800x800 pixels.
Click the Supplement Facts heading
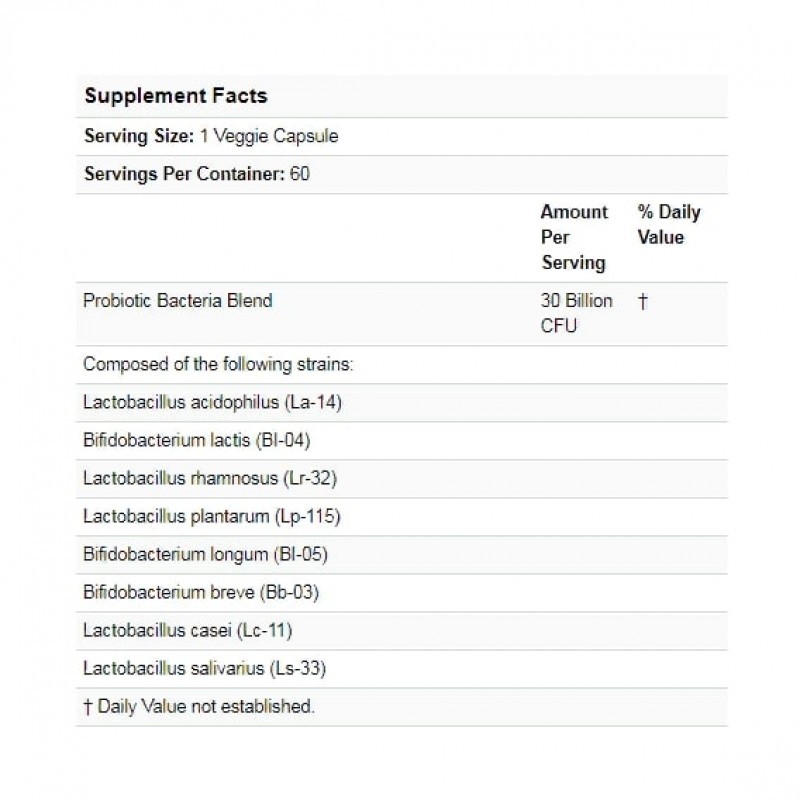tap(175, 96)
